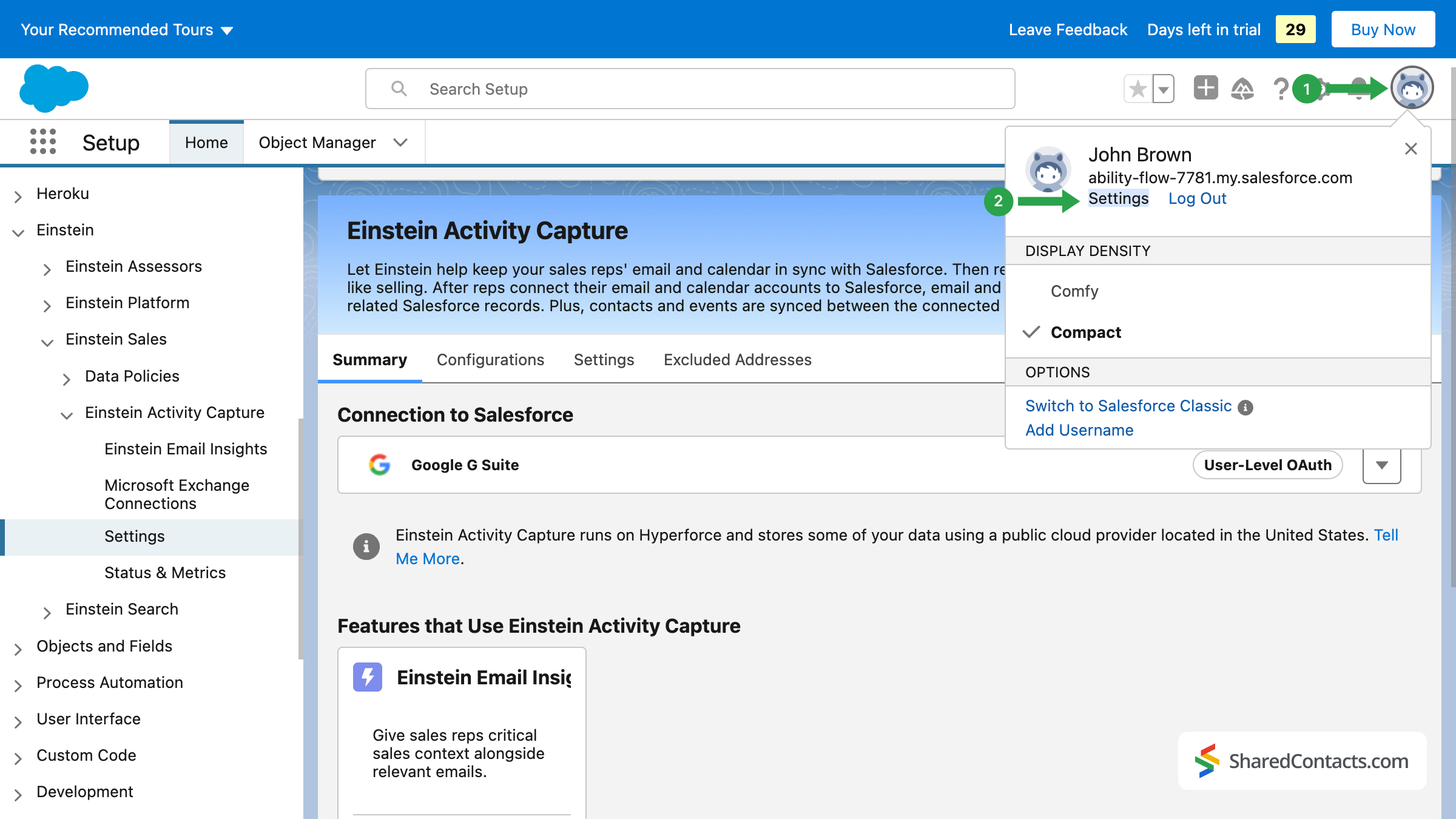
Task: Click the Search Setup field
Action: tap(690, 89)
